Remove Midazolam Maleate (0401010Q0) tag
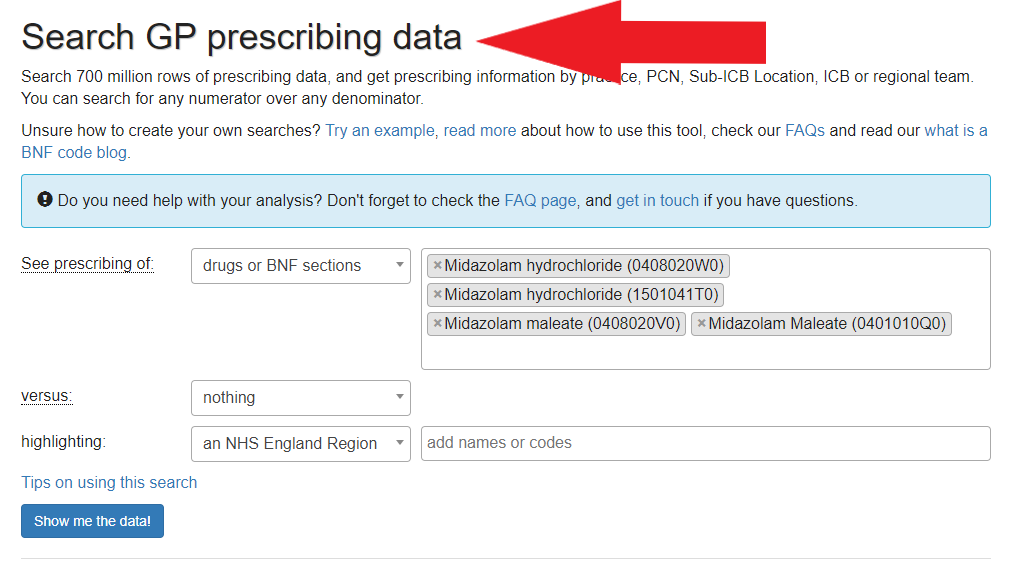The image size is (1014, 566). tap(701, 324)
